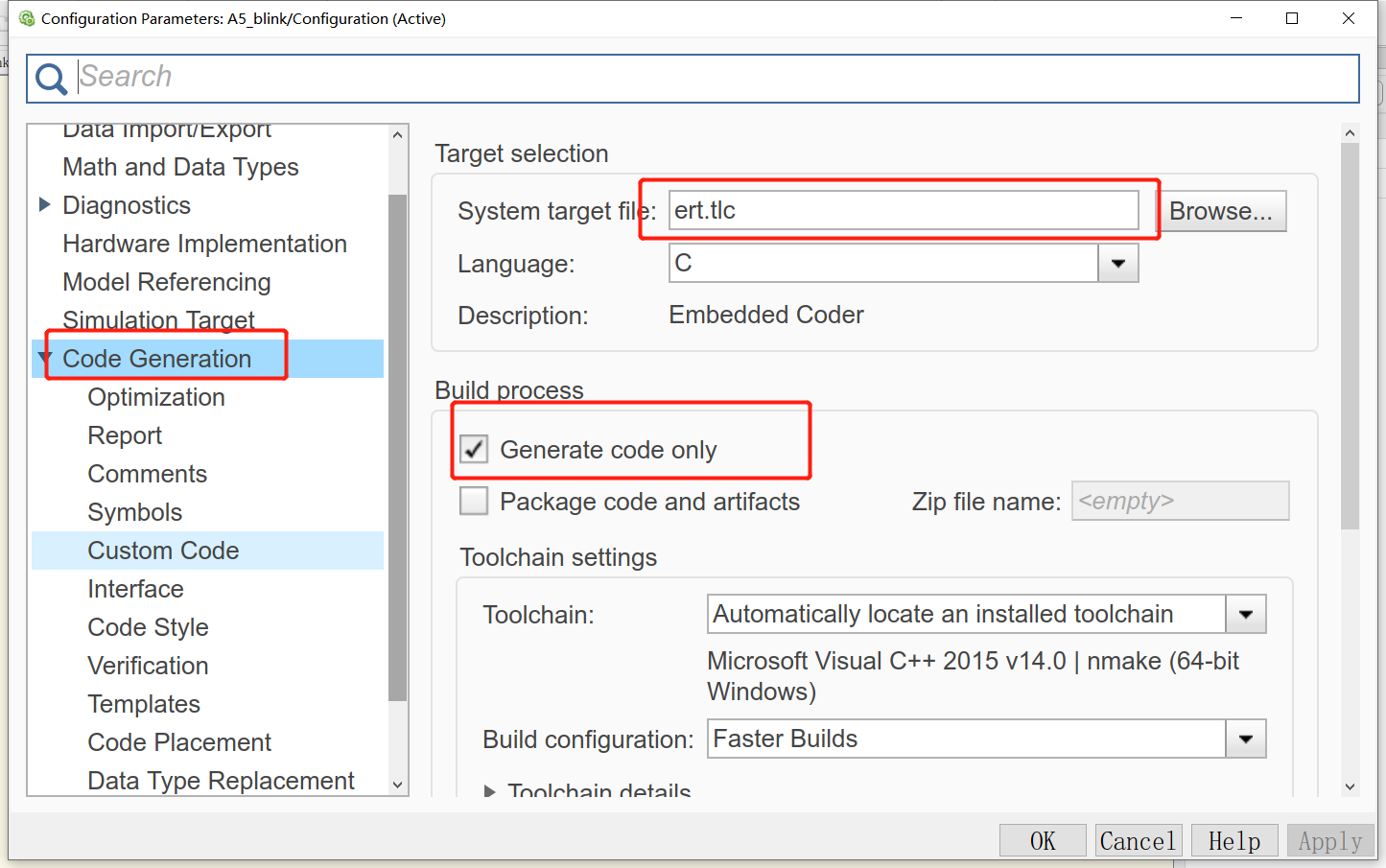Screen dimensions: 1386x868
Task: Collapse the Code Generation node
Action: 44,358
